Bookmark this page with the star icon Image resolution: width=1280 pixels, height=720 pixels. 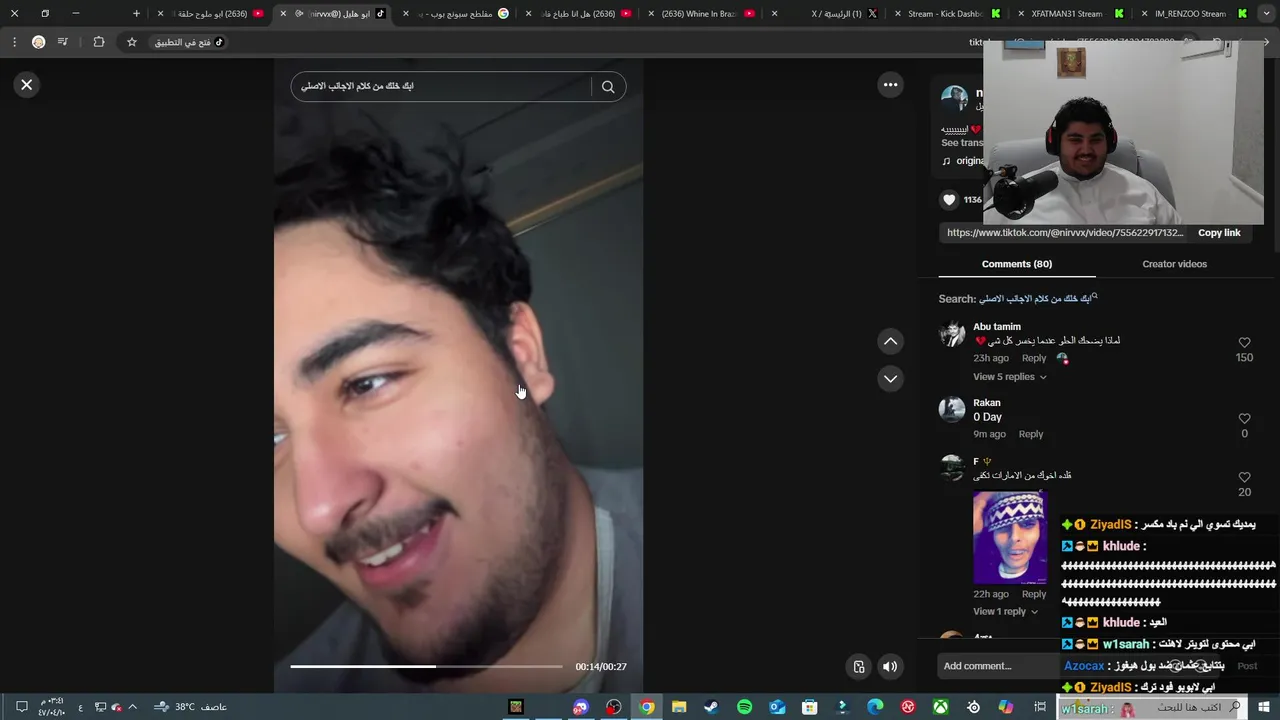point(131,42)
